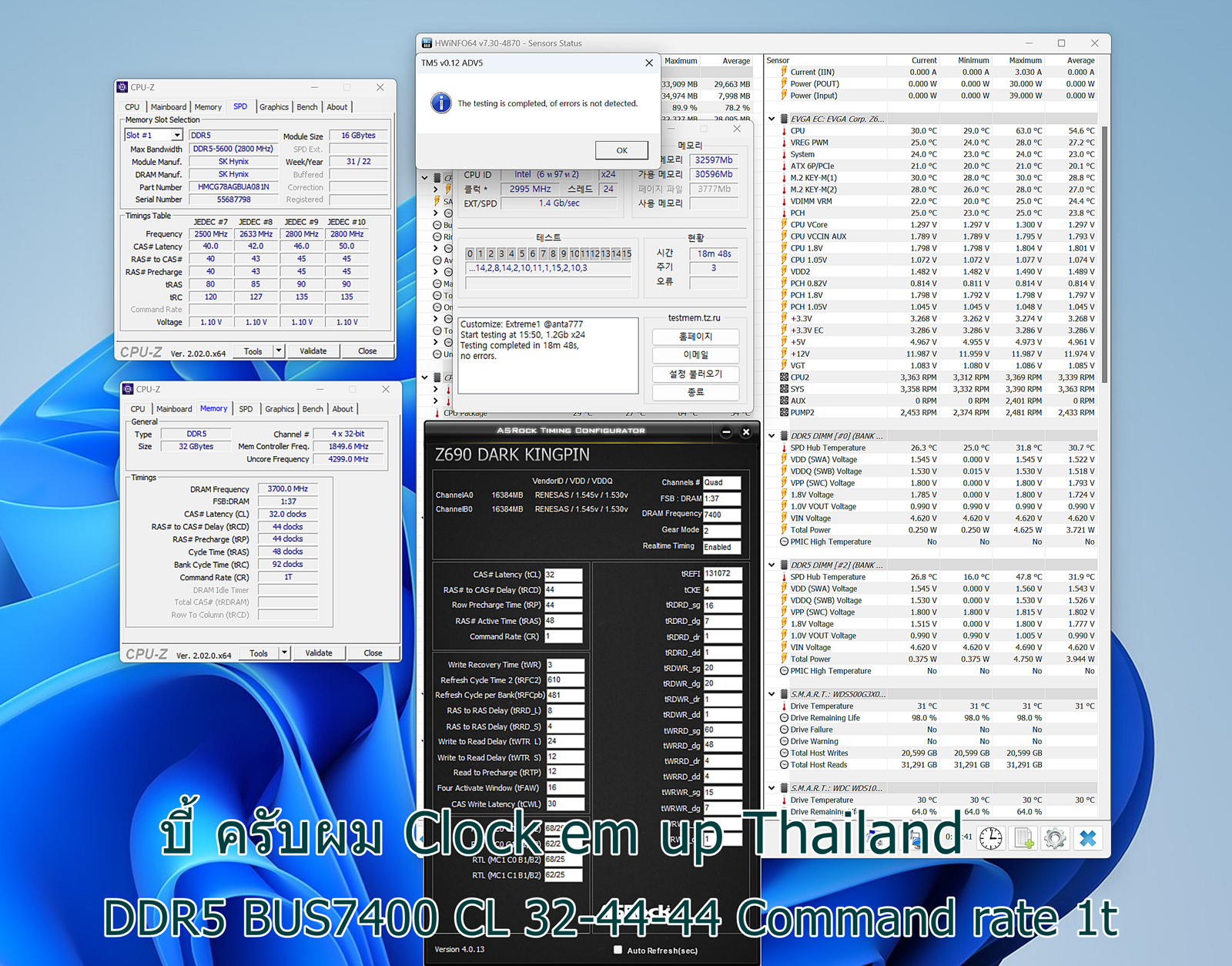The image size is (1232, 966).
Task: Collapse the EVGA EC sensor group
Action: [x=772, y=119]
